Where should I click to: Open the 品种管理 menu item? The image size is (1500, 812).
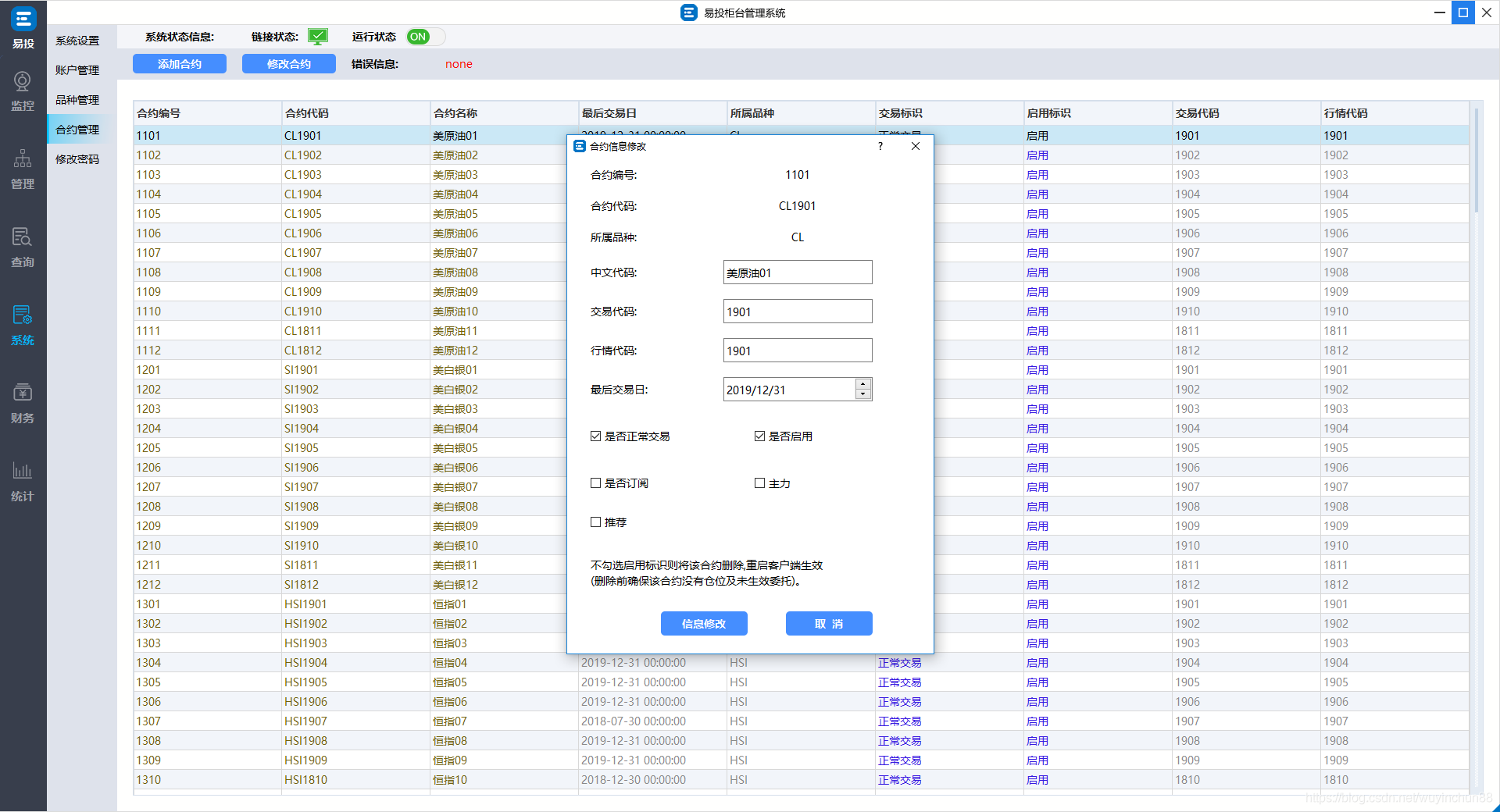click(x=77, y=100)
